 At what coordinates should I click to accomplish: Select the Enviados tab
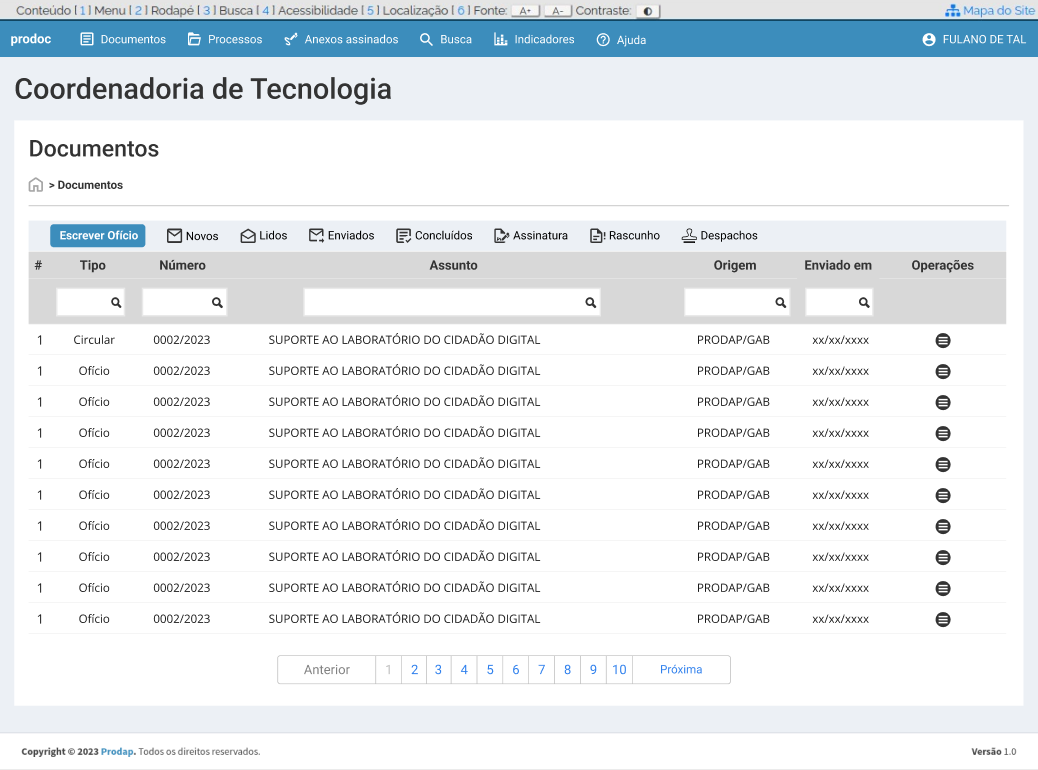345,235
